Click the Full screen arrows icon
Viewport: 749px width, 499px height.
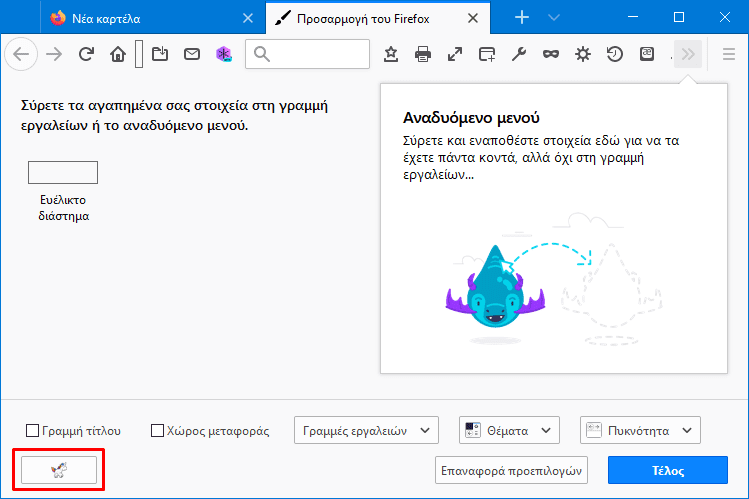[x=455, y=54]
